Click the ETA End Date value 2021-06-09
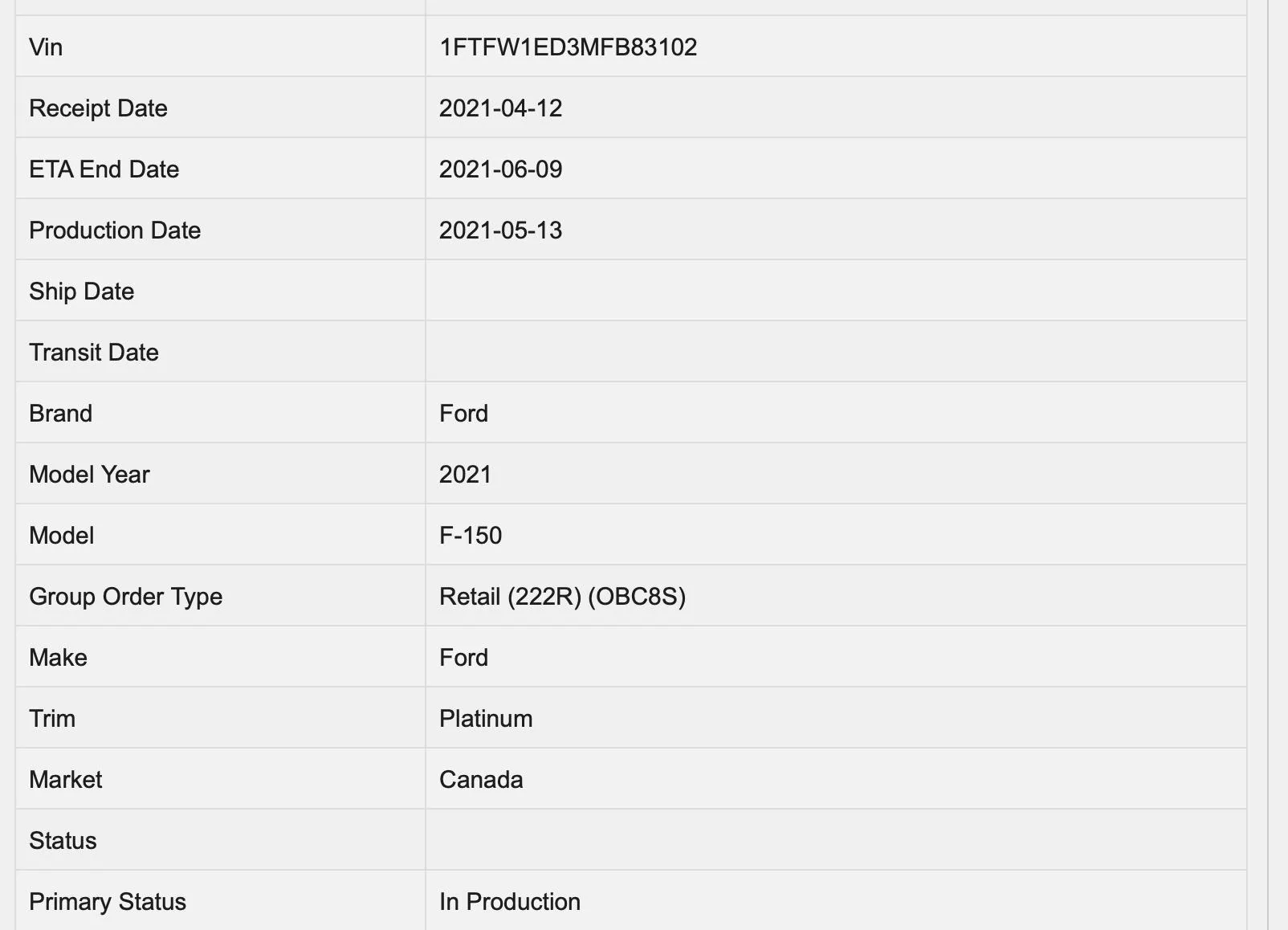 [x=500, y=169]
